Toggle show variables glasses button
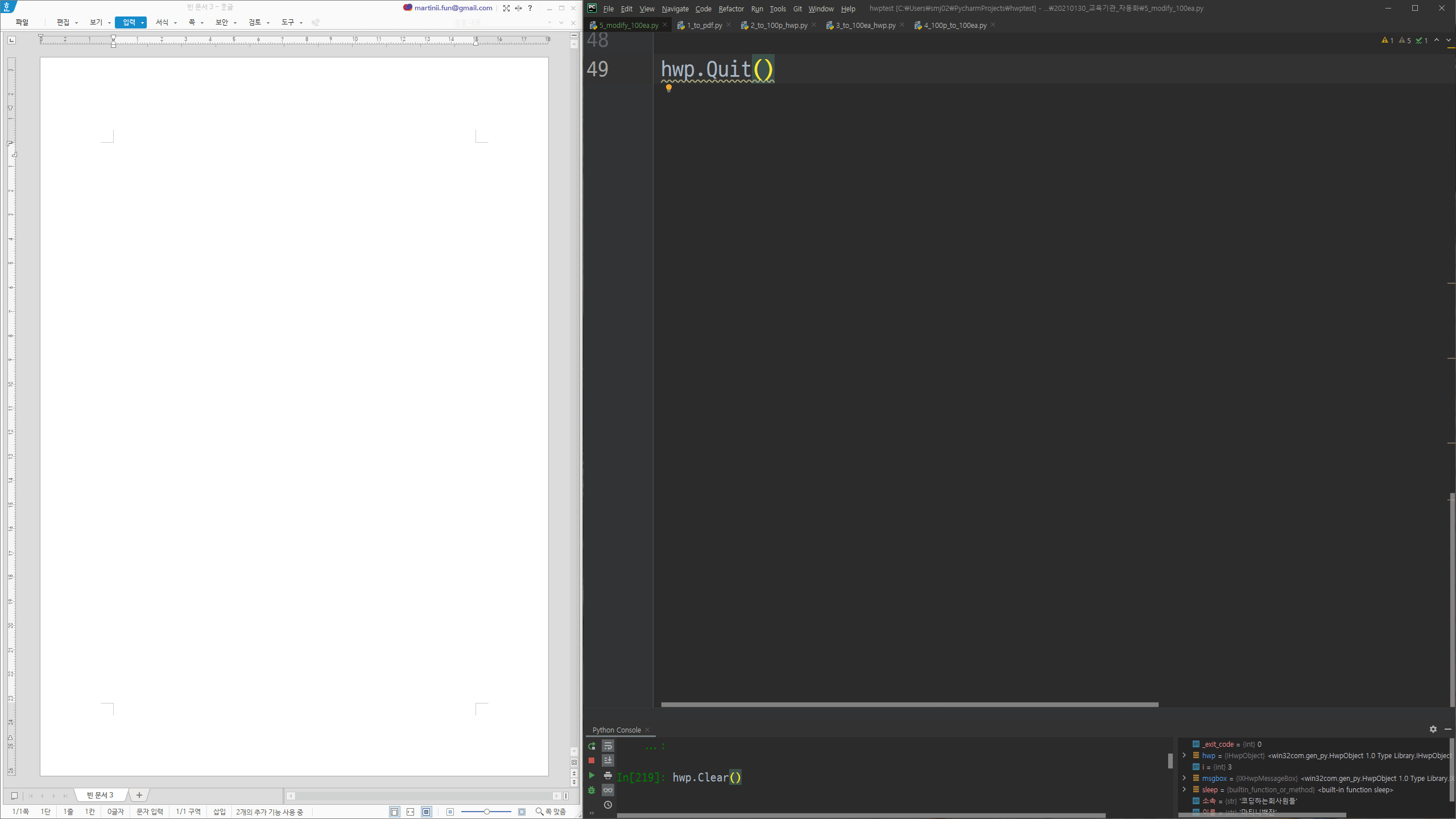1456x819 pixels. point(607,790)
